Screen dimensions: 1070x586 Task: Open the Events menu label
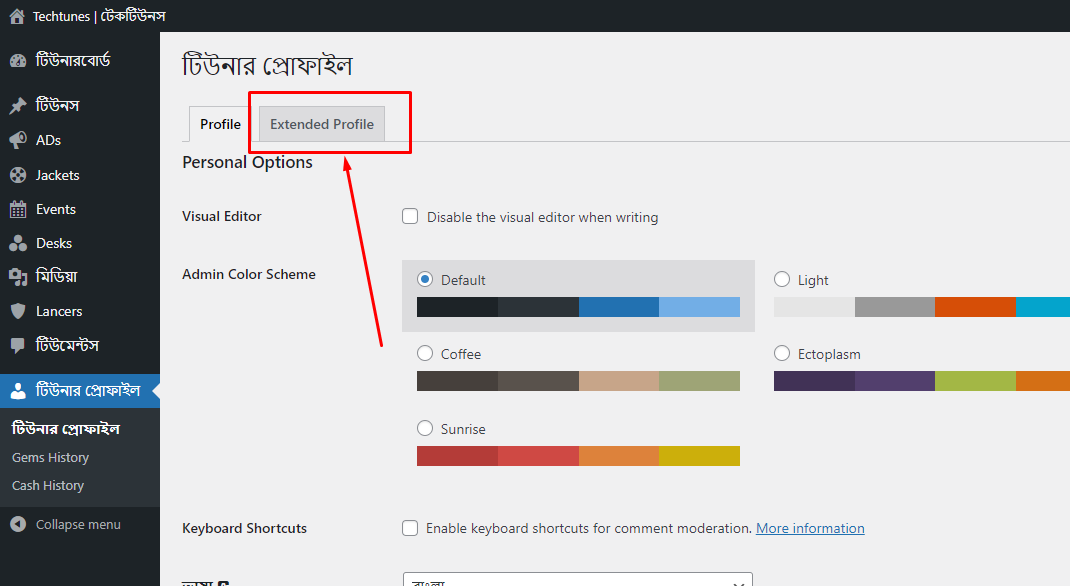[x=56, y=209]
